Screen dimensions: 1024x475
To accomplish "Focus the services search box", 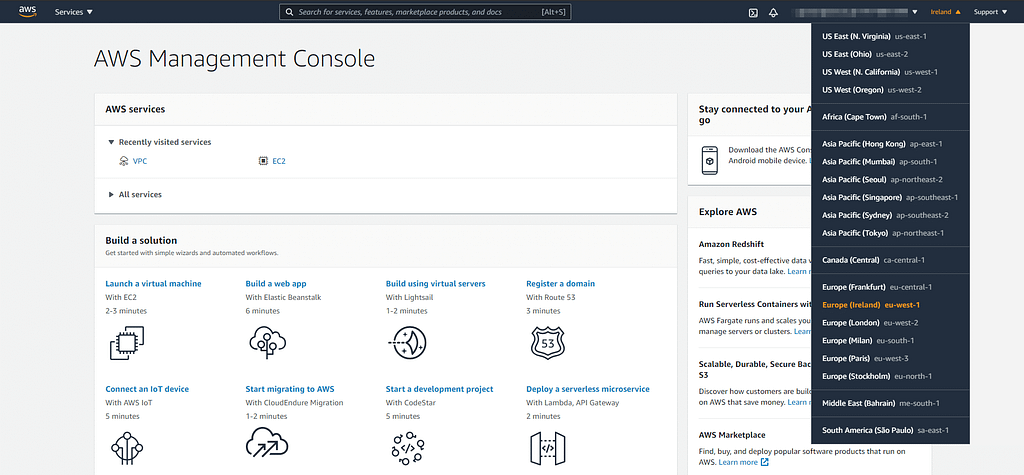I will point(425,12).
